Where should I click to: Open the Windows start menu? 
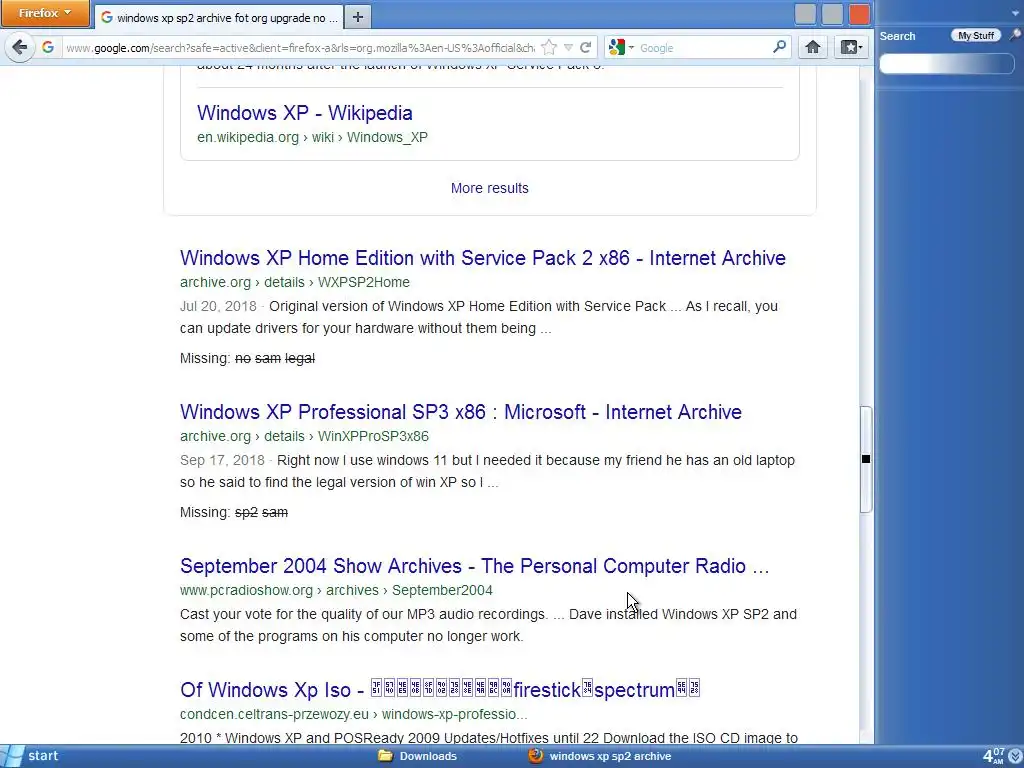click(31, 756)
